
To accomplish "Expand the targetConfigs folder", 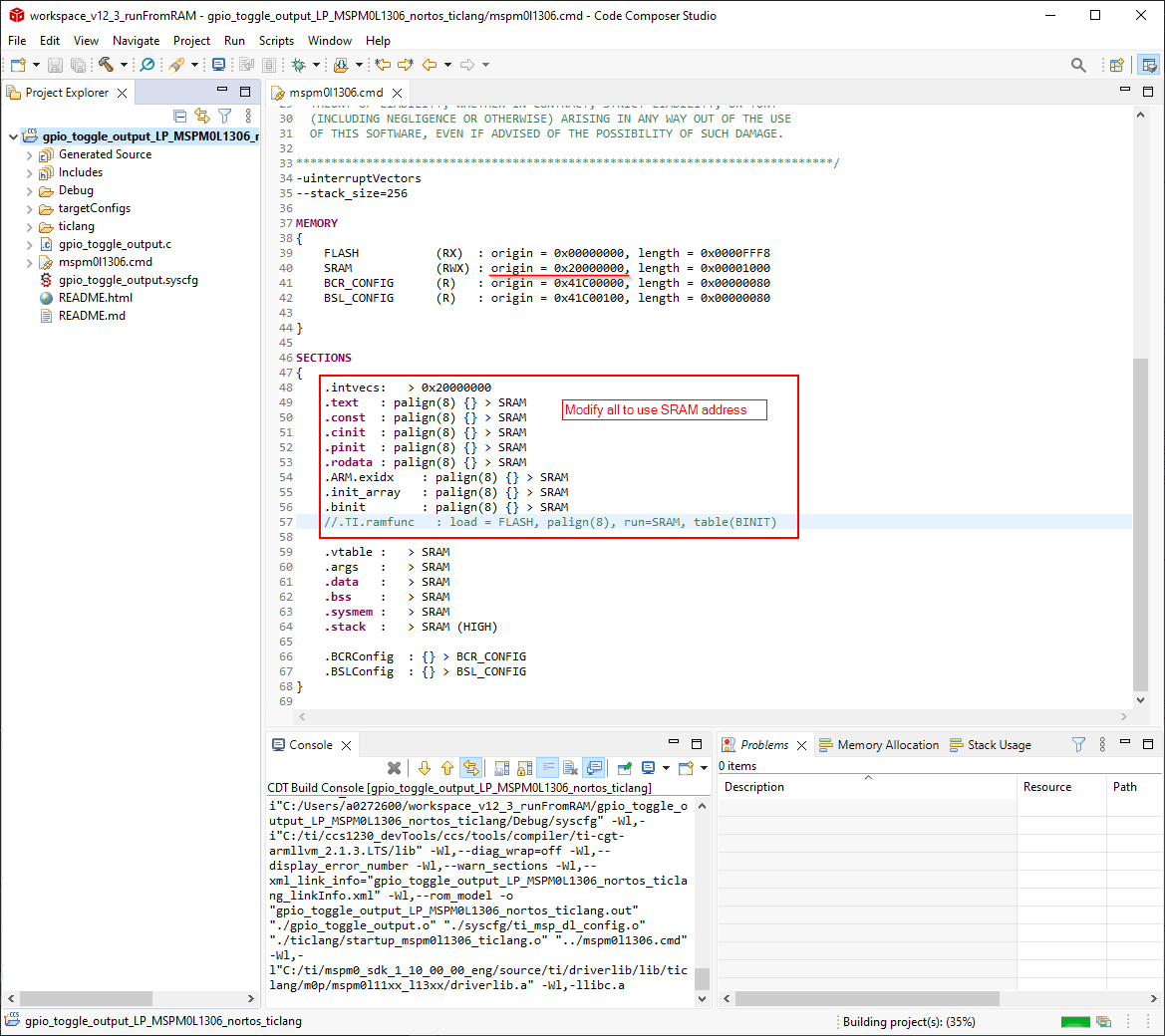I will (x=30, y=209).
